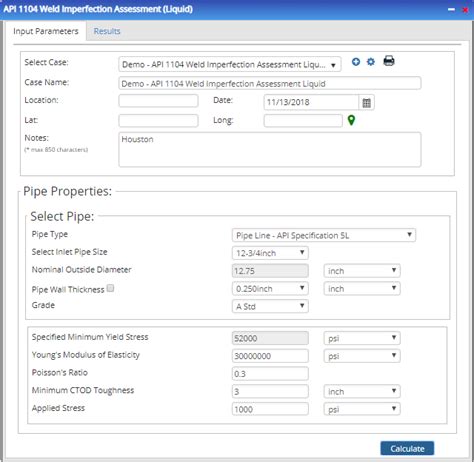Click the max 850 characters note
This screenshot has width=474, height=462.
tap(56, 150)
